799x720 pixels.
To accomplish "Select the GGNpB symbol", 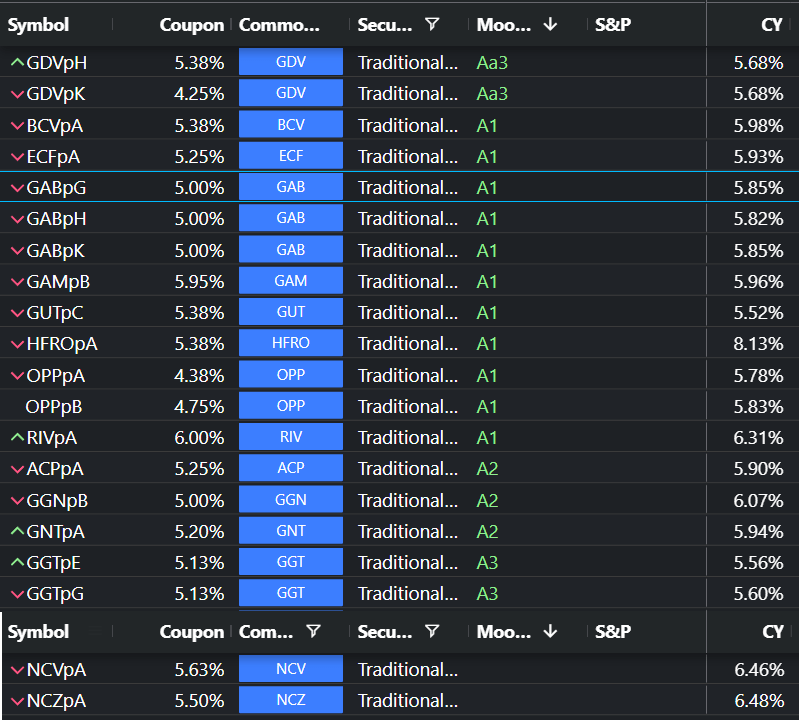I will tap(57, 501).
